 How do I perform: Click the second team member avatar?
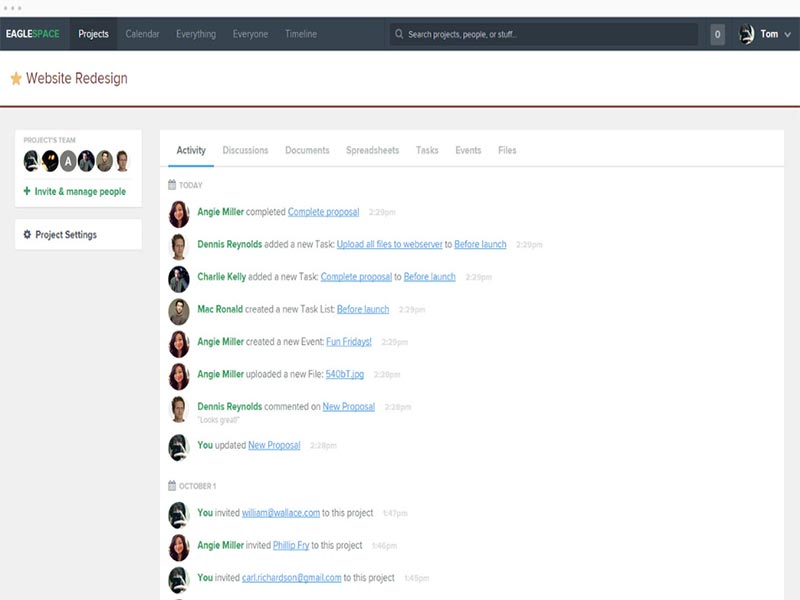(50, 161)
